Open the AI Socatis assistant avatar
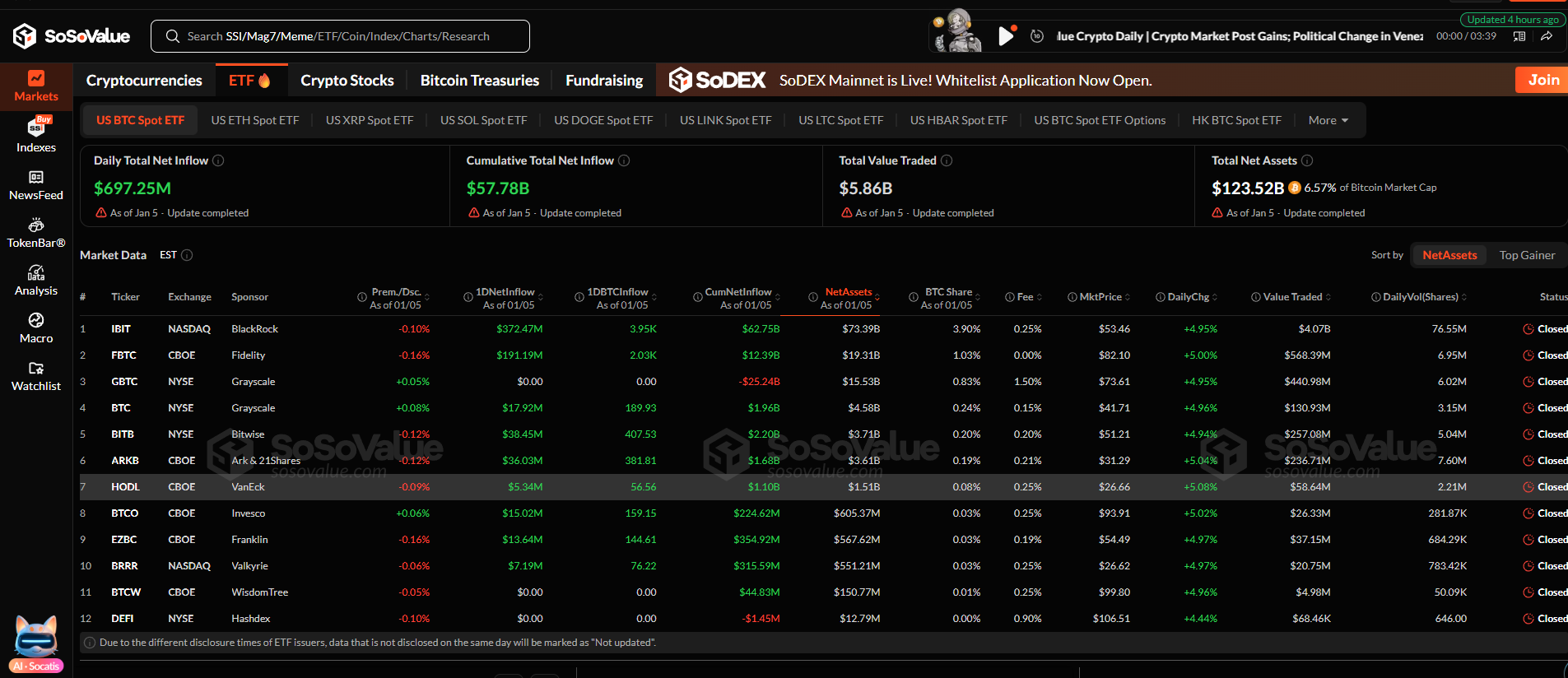Screen dimensions: 1568x678 tap(36, 640)
